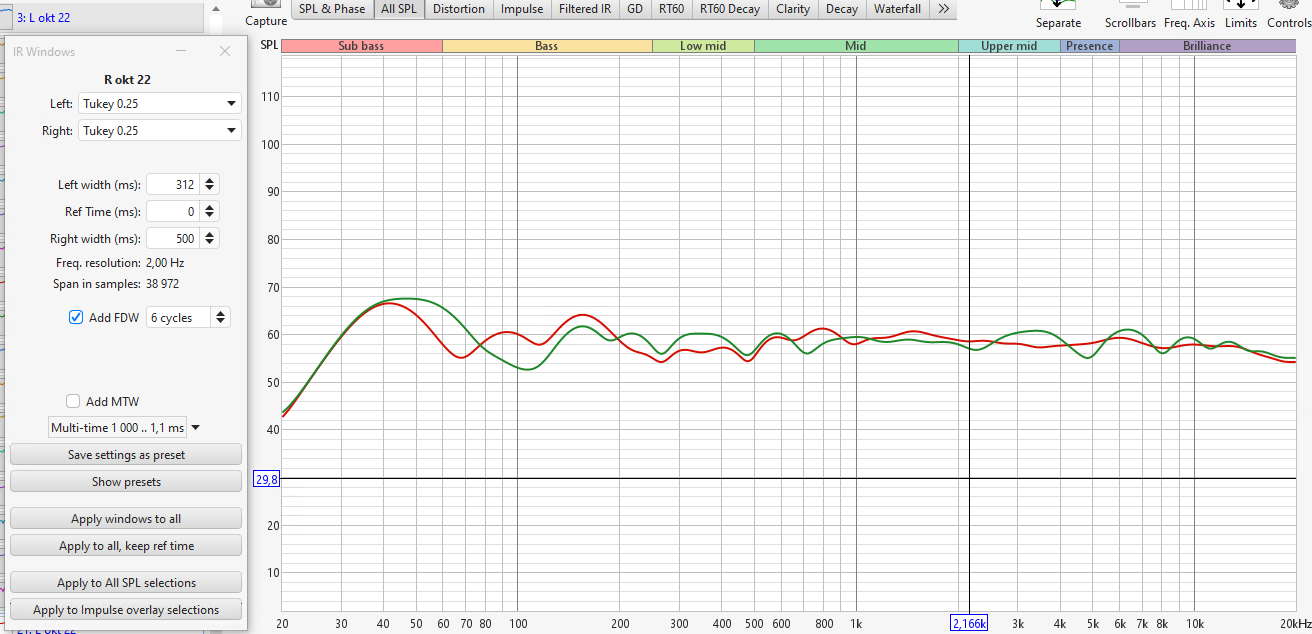This screenshot has height=634, width=1312.
Task: Open the Distortion tab
Action: [459, 9]
